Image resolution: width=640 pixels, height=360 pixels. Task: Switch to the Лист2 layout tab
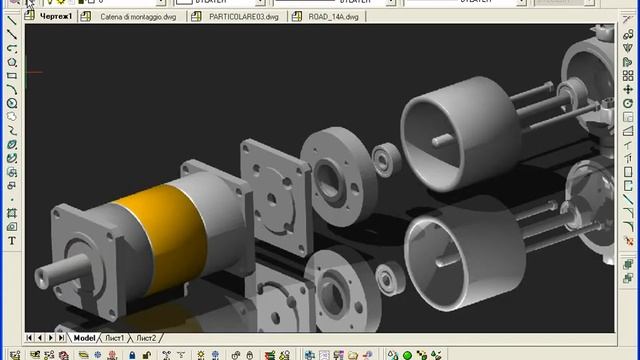tap(146, 338)
